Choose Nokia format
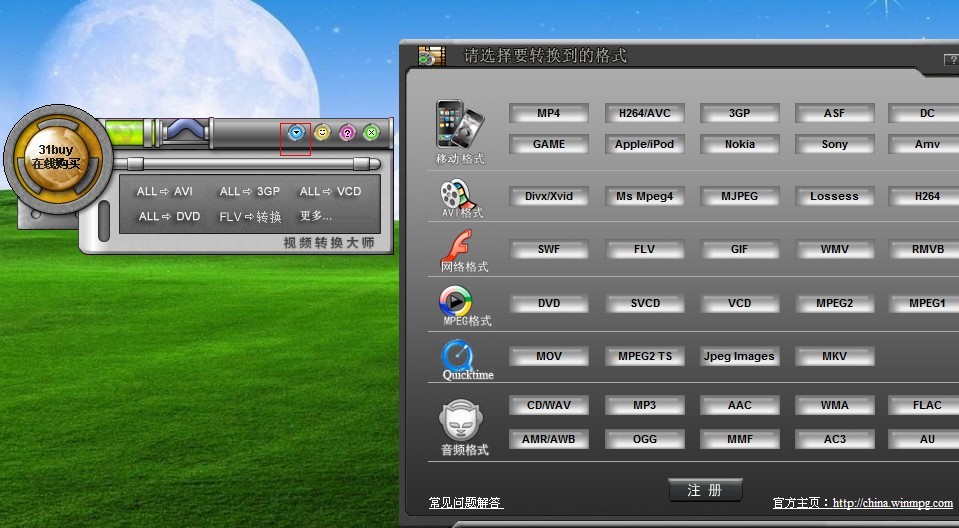959x528 pixels. 739,144
